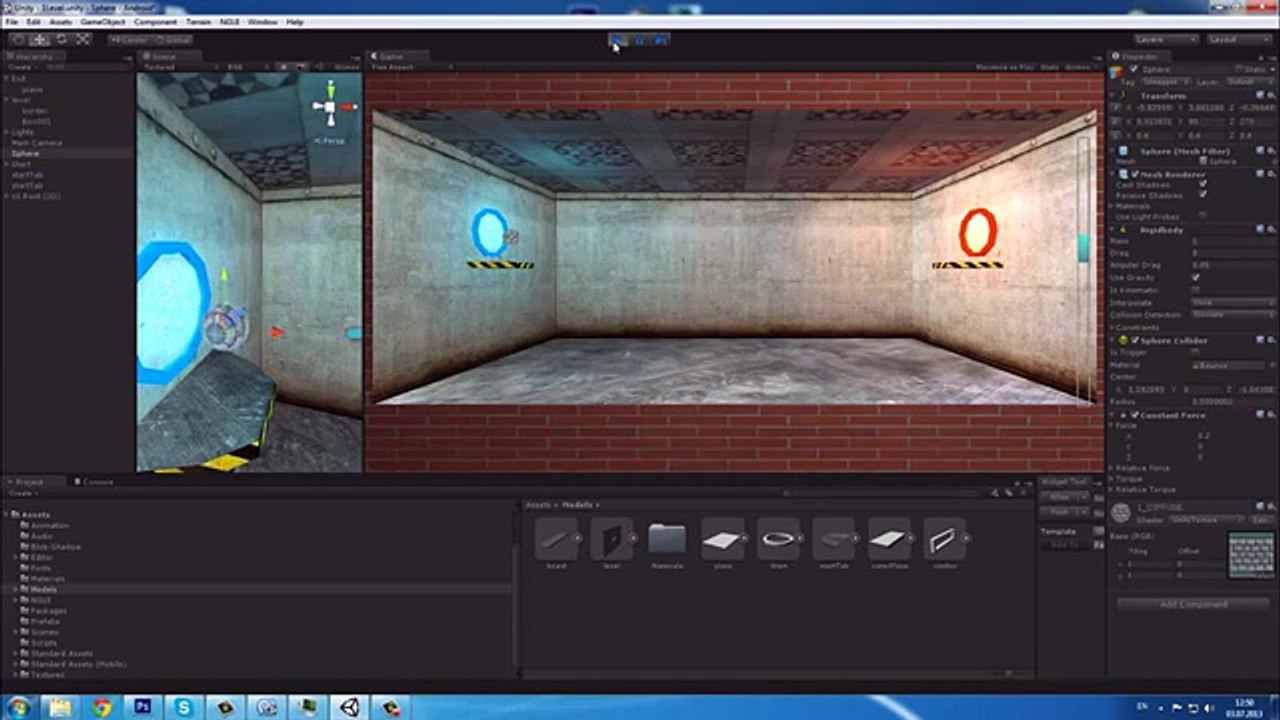
Task: Toggle the Receive Shadows checkbox
Action: pyautogui.click(x=1202, y=196)
